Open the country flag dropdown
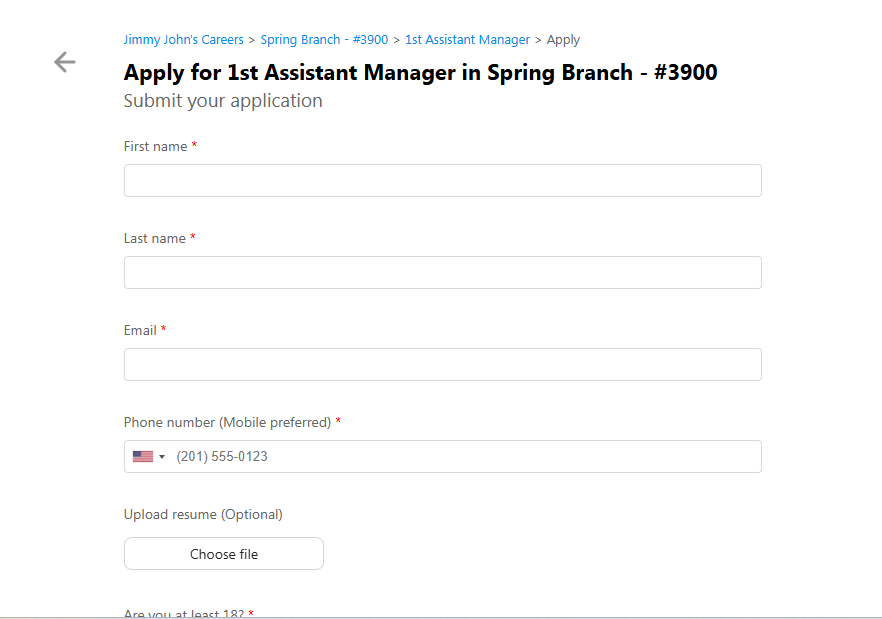Image resolution: width=882 pixels, height=619 pixels. [148, 456]
